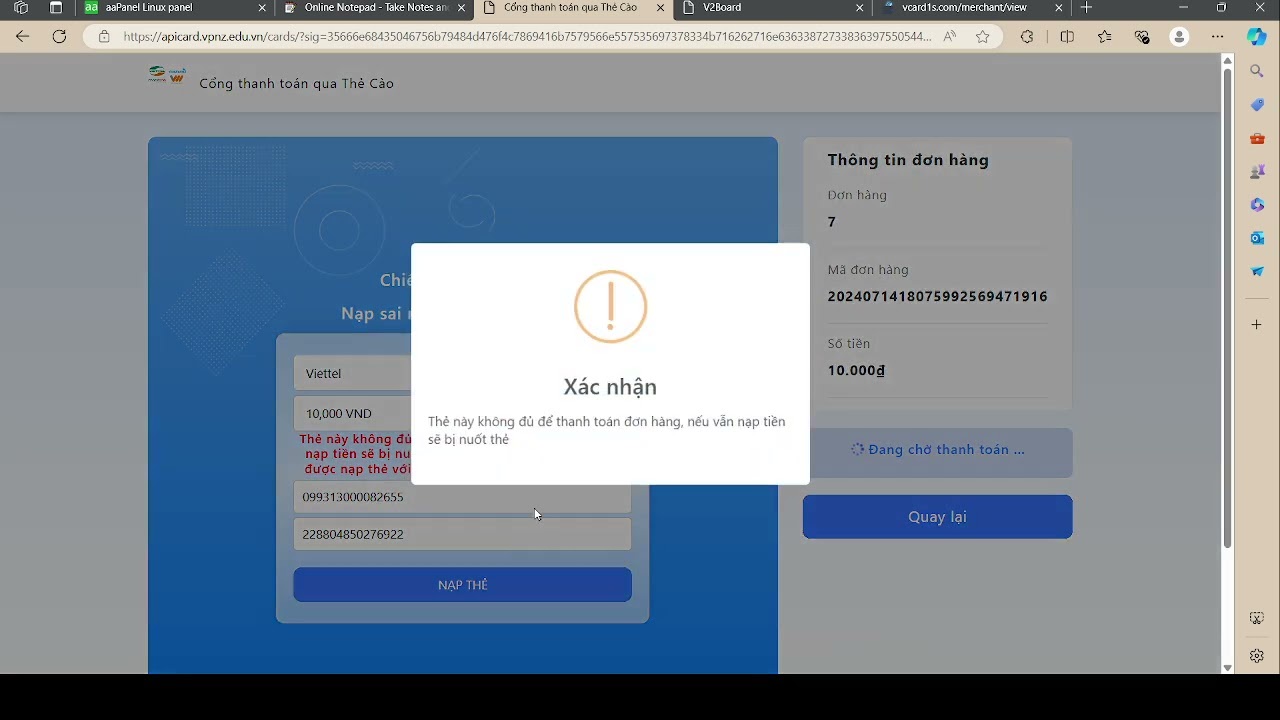1280x720 pixels.
Task: Click the Số tiền value 10.000đ
Action: (x=856, y=370)
